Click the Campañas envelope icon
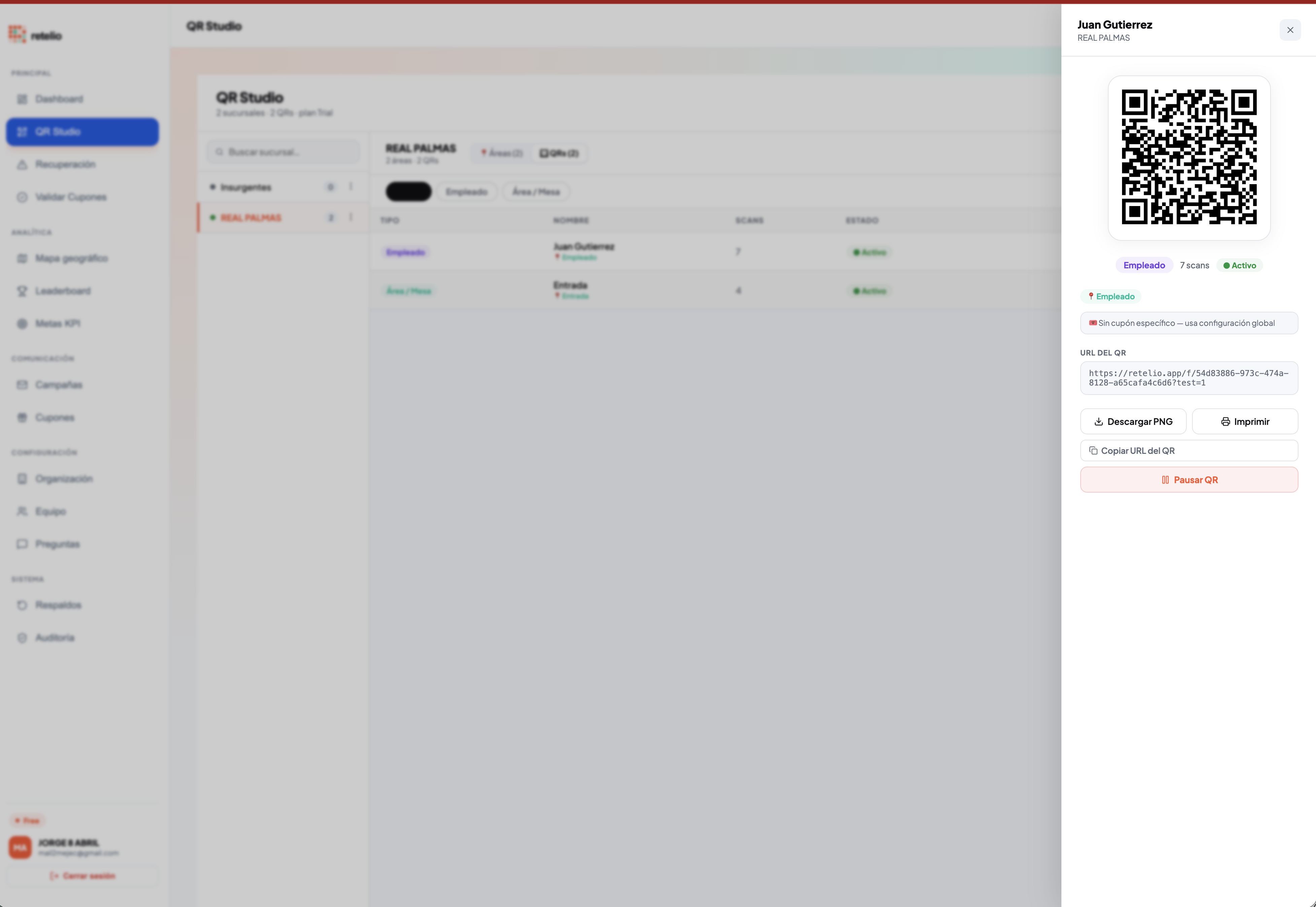1316x907 pixels. [x=22, y=385]
